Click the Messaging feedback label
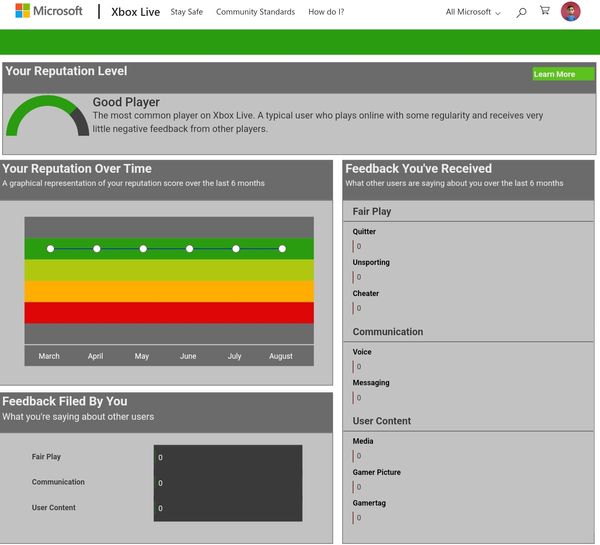Screen dimensions: 600x545 click(x=371, y=382)
